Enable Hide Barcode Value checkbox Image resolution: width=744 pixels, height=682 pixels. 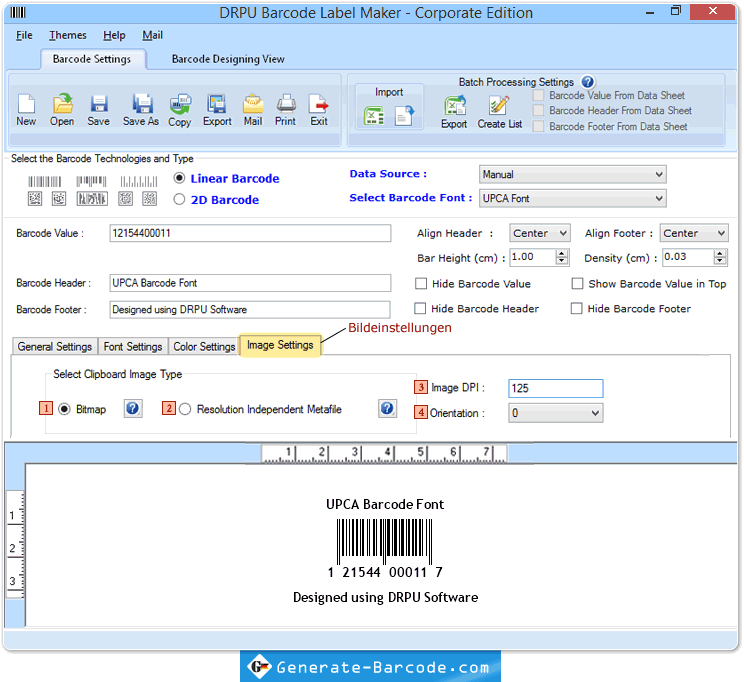[421, 284]
